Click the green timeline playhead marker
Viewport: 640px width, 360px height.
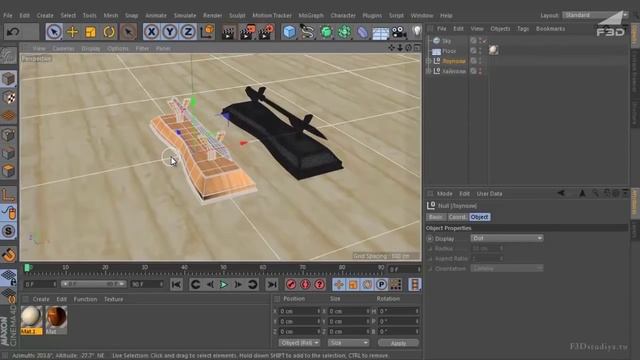[x=27, y=268]
